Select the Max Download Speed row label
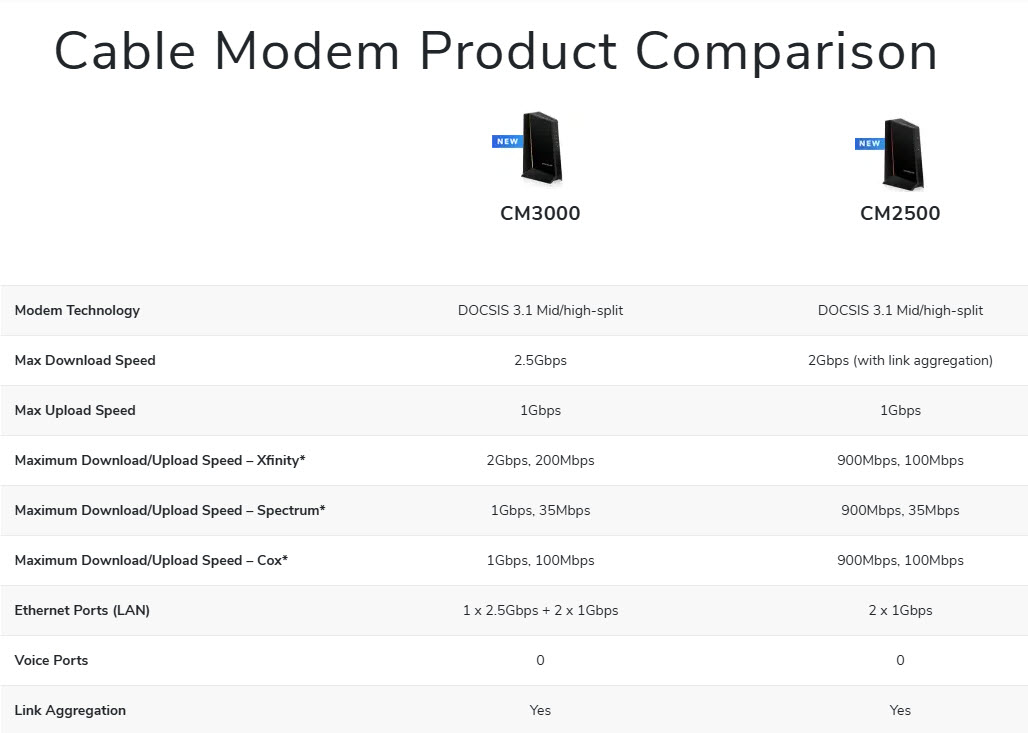This screenshot has width=1028, height=733. click(x=85, y=360)
